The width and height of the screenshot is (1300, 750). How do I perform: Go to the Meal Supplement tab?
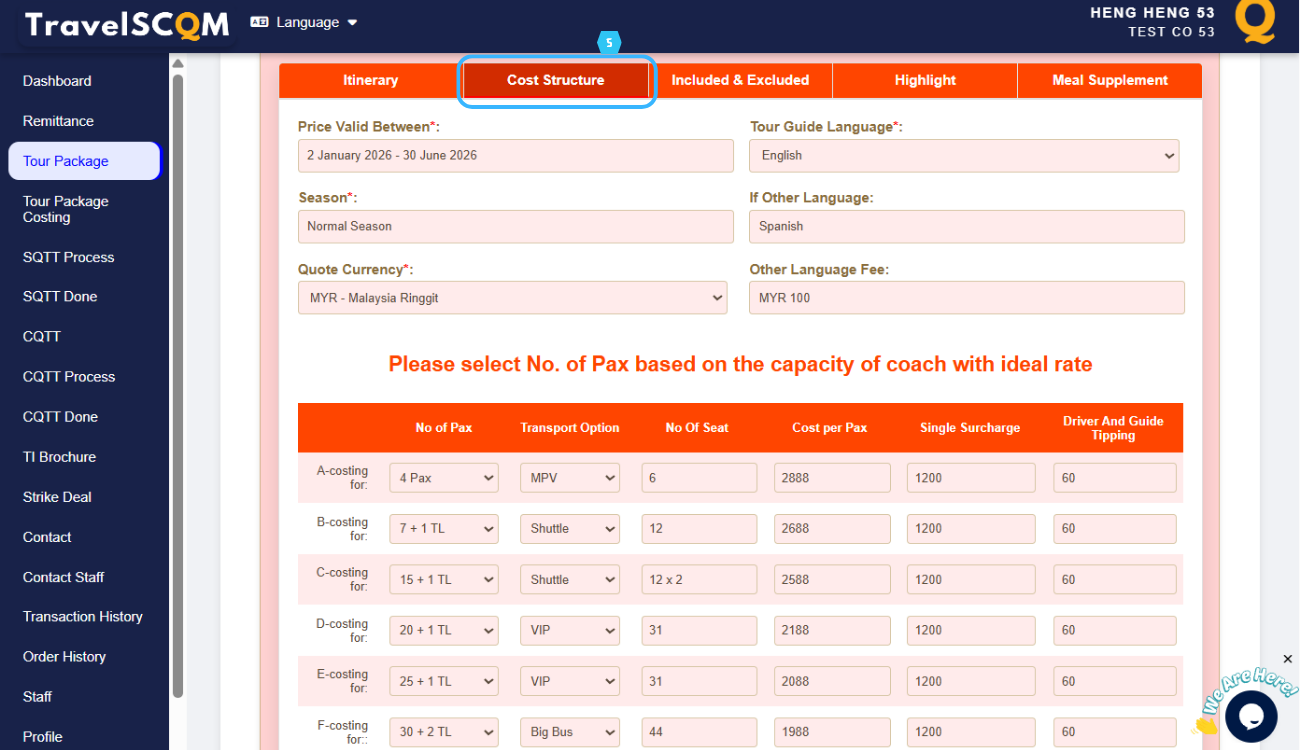(1109, 81)
